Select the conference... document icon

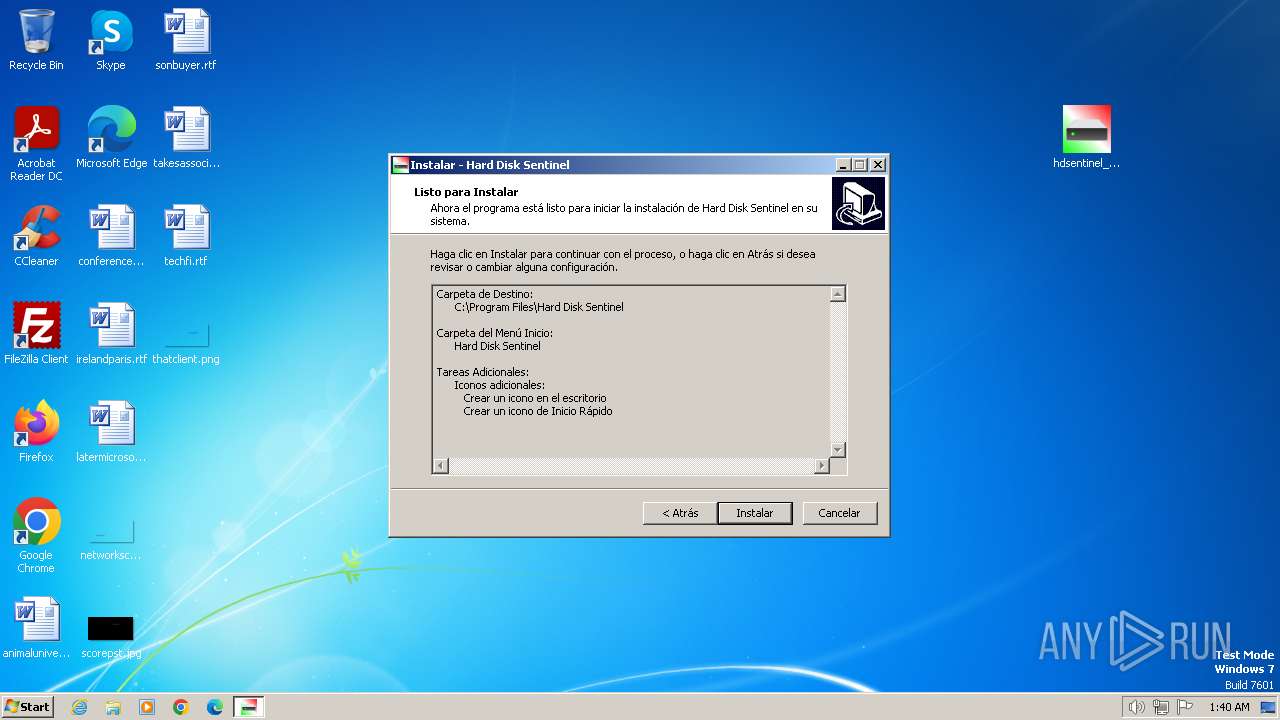111,236
